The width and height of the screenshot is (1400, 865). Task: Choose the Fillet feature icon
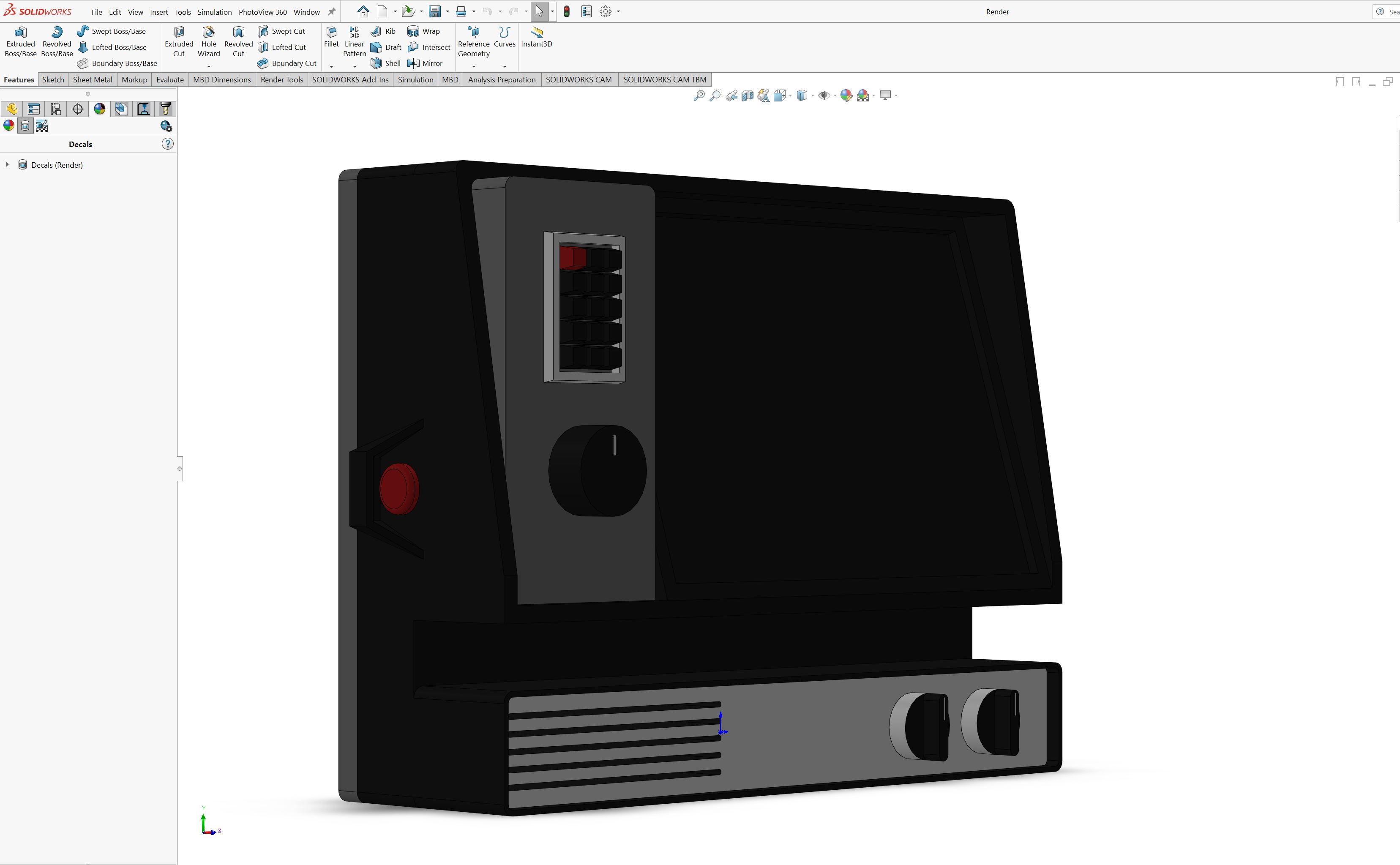coord(331,37)
